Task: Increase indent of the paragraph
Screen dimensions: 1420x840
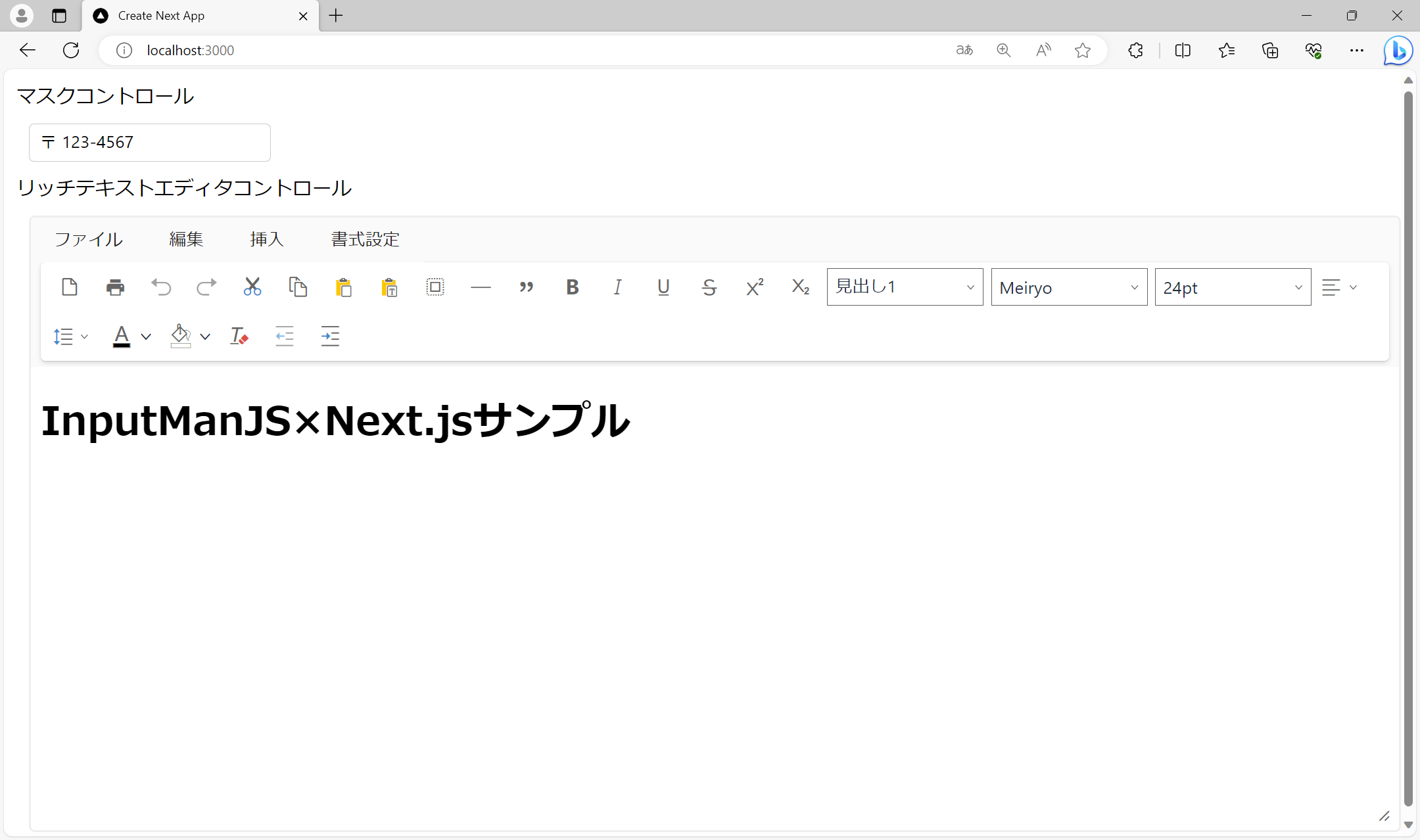Action: [x=330, y=337]
